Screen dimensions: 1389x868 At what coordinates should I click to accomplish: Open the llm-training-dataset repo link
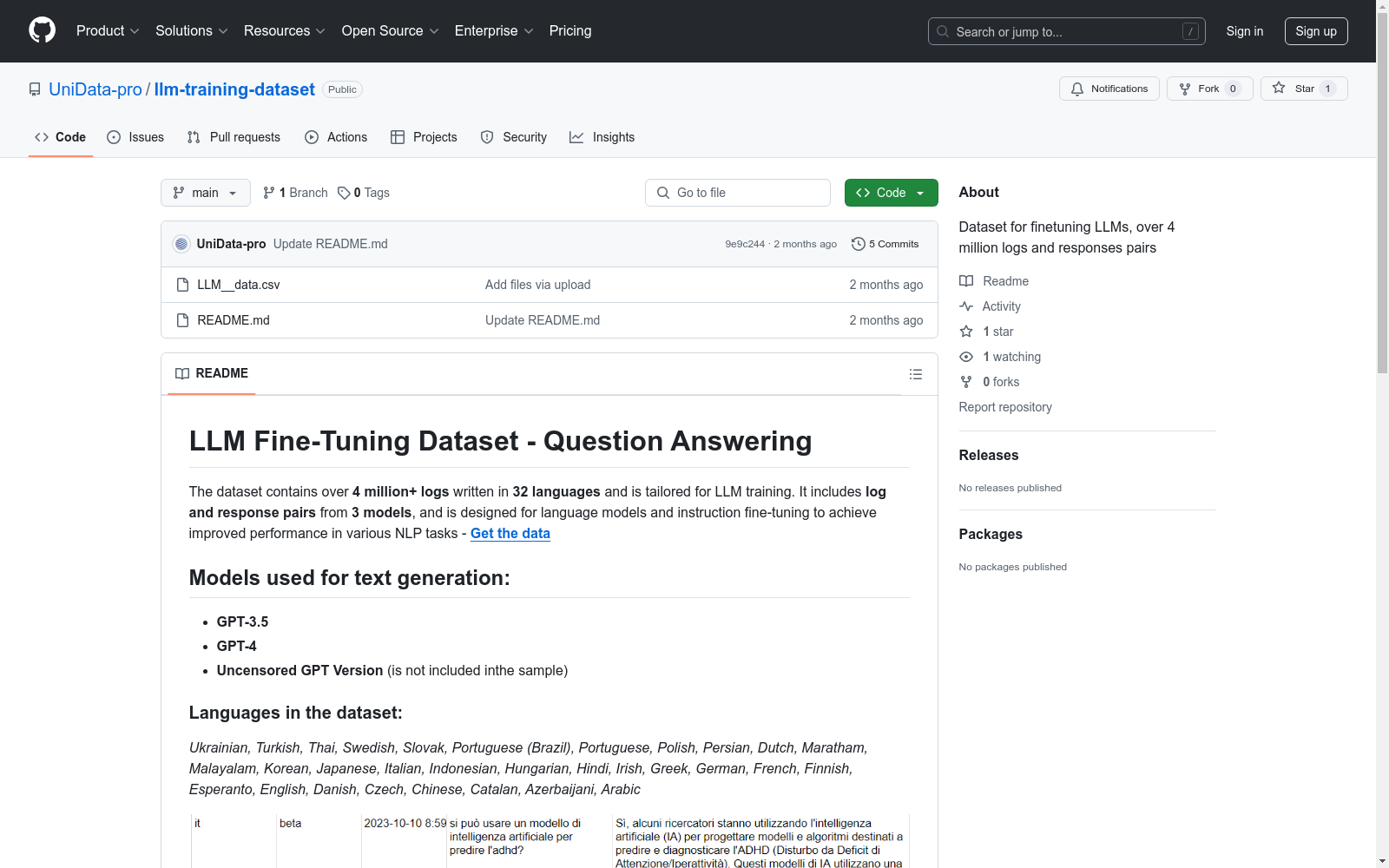point(234,89)
